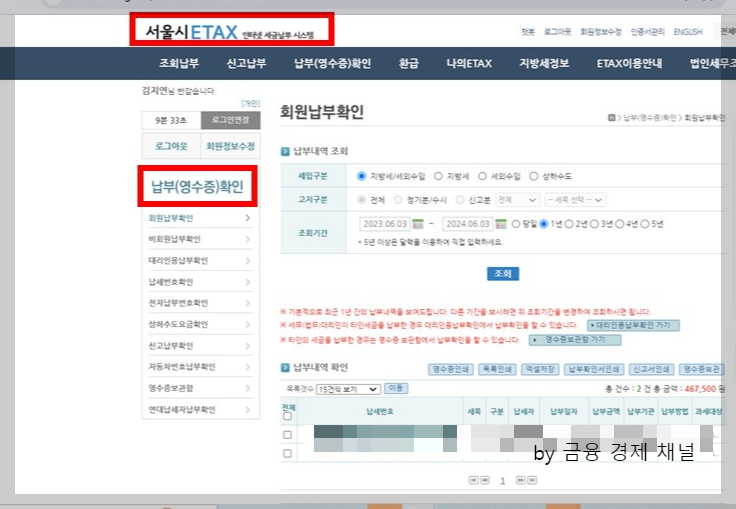Open the 세목 선택 dropdown
The image size is (736, 509).
tap(575, 200)
